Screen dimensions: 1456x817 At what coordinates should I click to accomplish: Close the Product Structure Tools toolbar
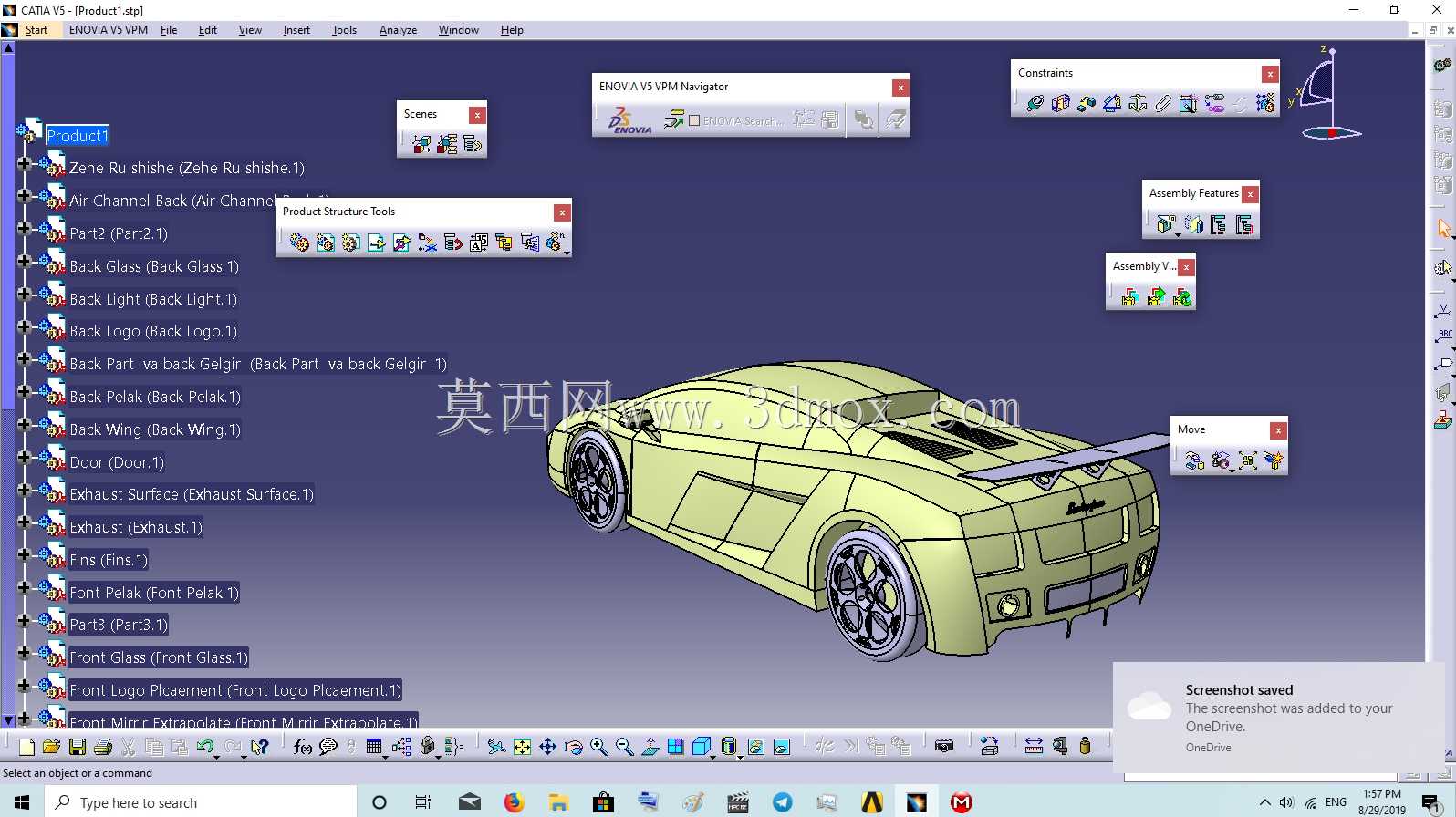(x=563, y=212)
